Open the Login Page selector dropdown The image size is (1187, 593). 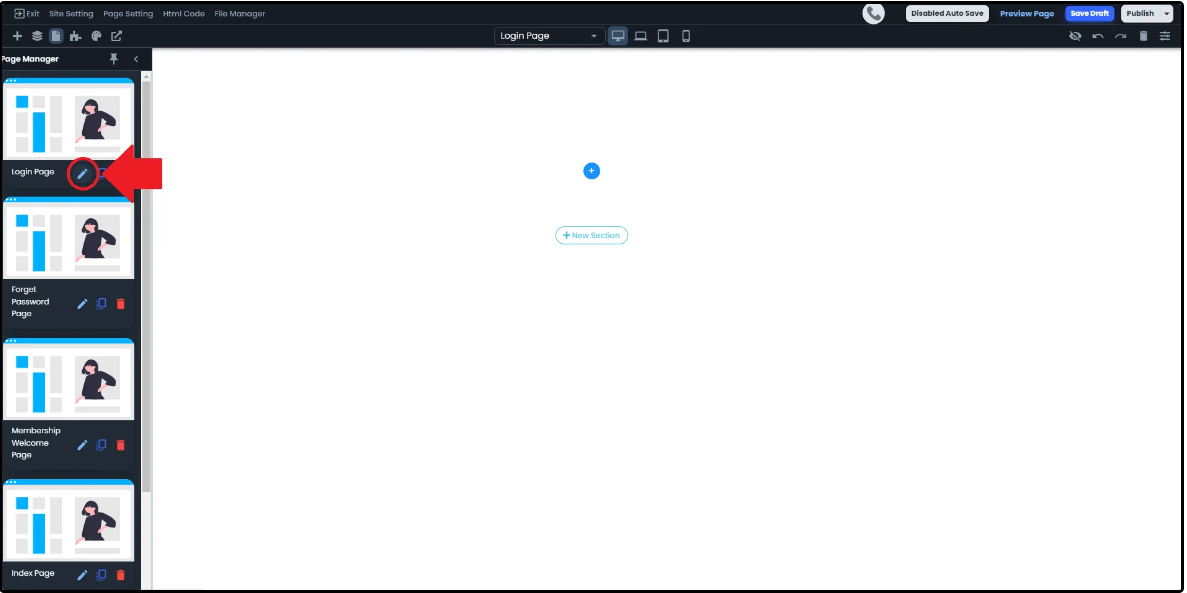click(x=549, y=36)
